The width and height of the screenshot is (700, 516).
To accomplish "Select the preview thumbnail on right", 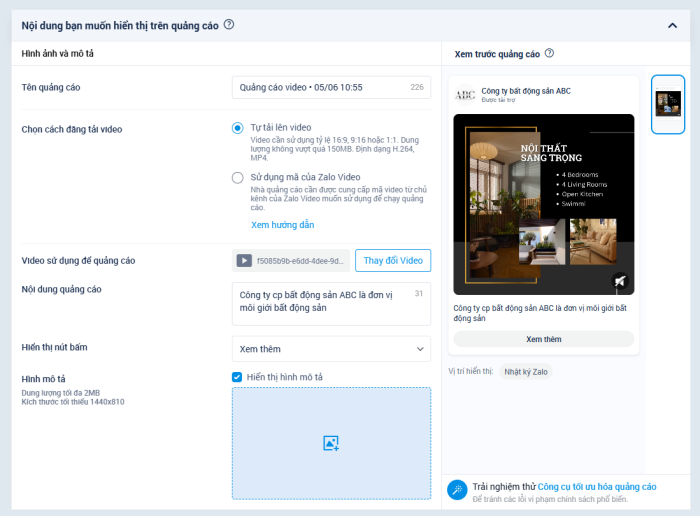I will click(668, 104).
